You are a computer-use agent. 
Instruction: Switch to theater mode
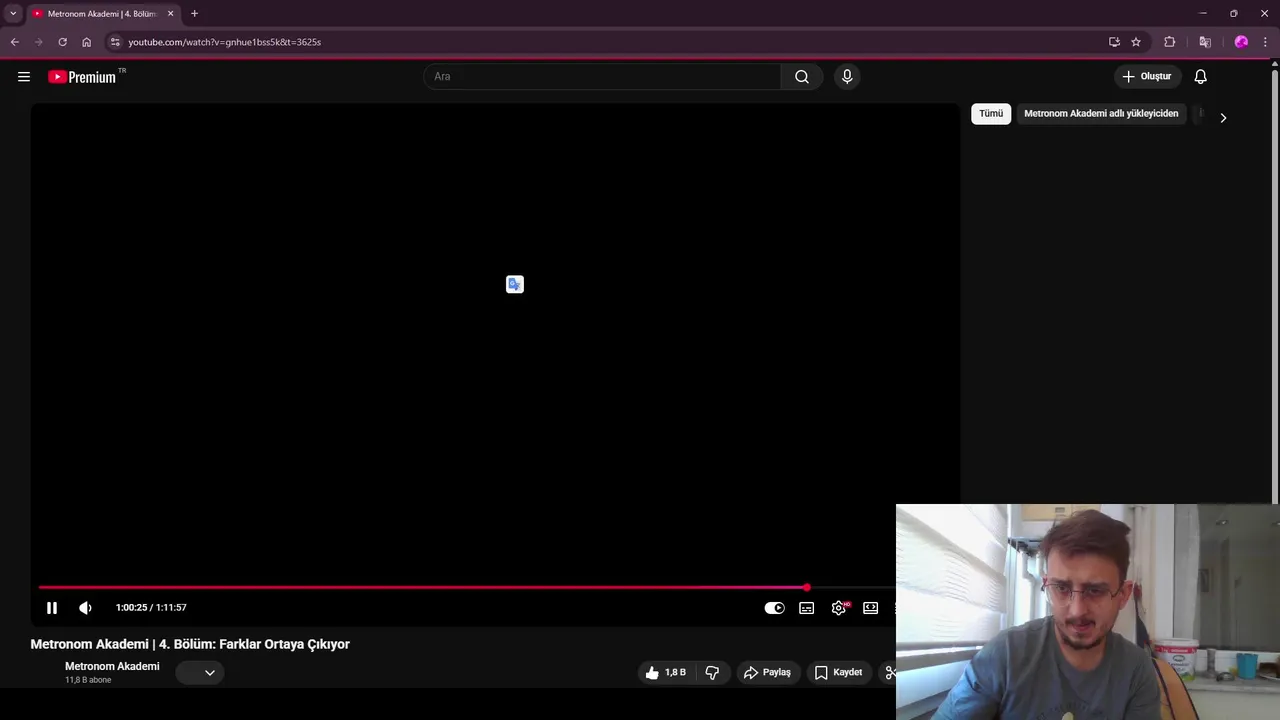[x=871, y=608]
